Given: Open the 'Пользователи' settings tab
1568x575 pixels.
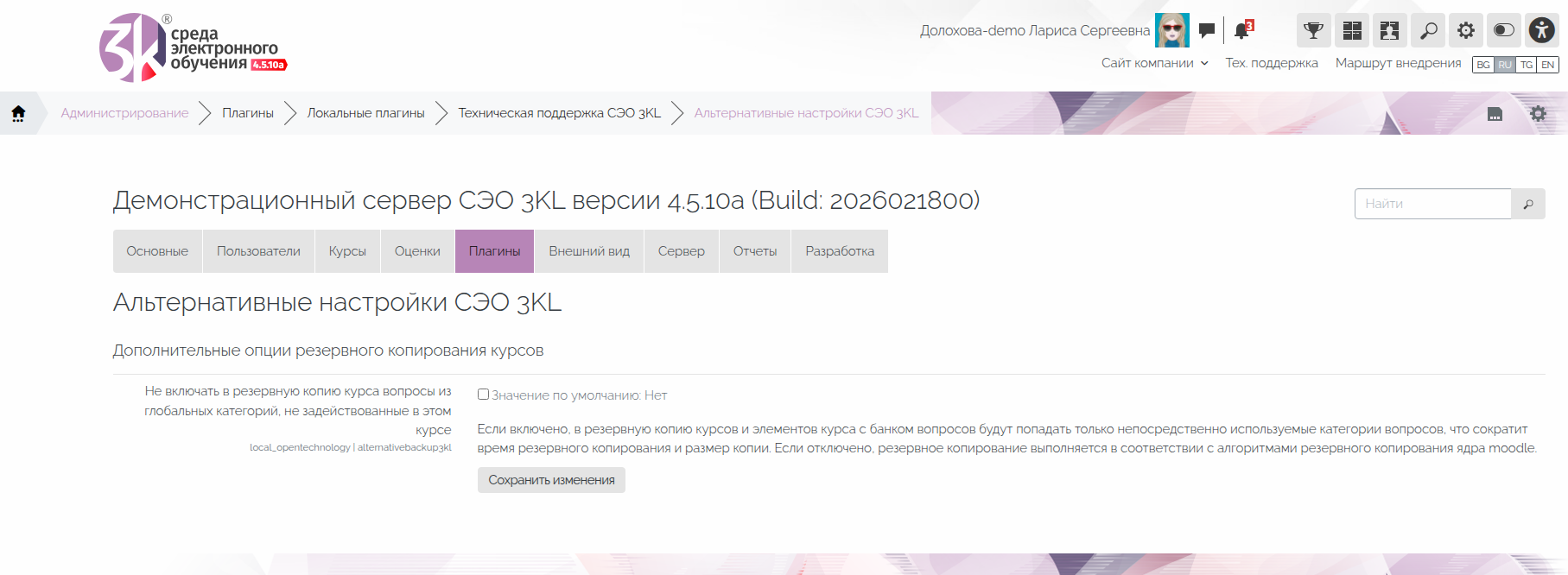Looking at the screenshot, I should (258, 251).
